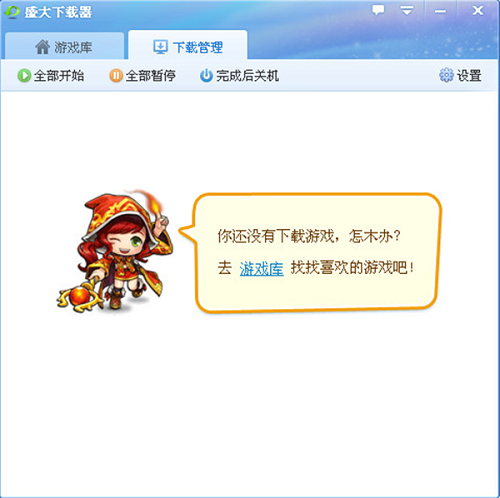Click the green 全部开始 play icon
Viewport: 500px width, 498px height.
coord(24,76)
